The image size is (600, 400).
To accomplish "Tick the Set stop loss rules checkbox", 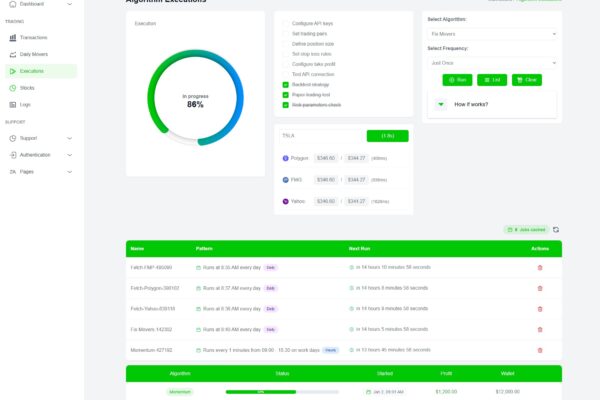I will 286,53.
